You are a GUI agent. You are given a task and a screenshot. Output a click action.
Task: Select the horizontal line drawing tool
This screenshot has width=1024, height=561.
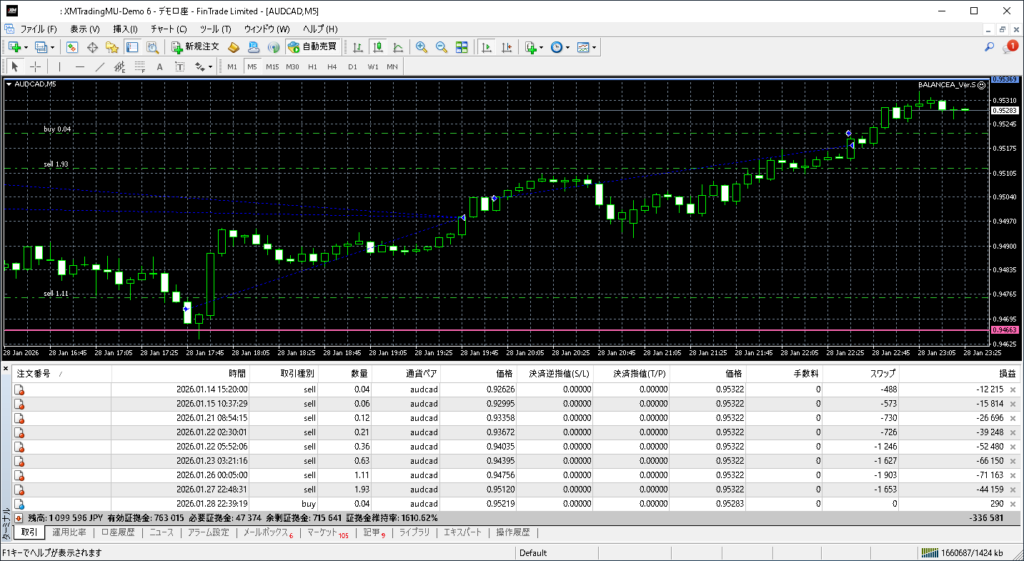(x=80, y=67)
